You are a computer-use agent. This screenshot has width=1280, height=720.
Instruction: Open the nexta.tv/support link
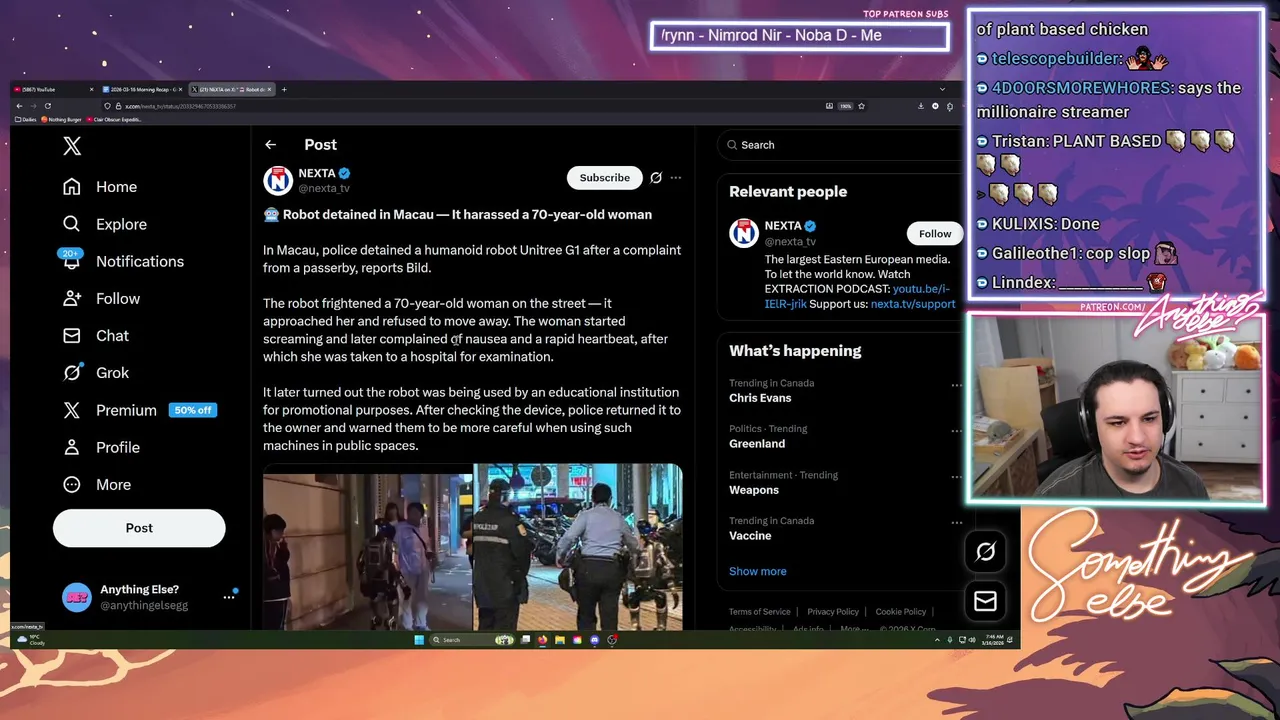click(x=913, y=304)
